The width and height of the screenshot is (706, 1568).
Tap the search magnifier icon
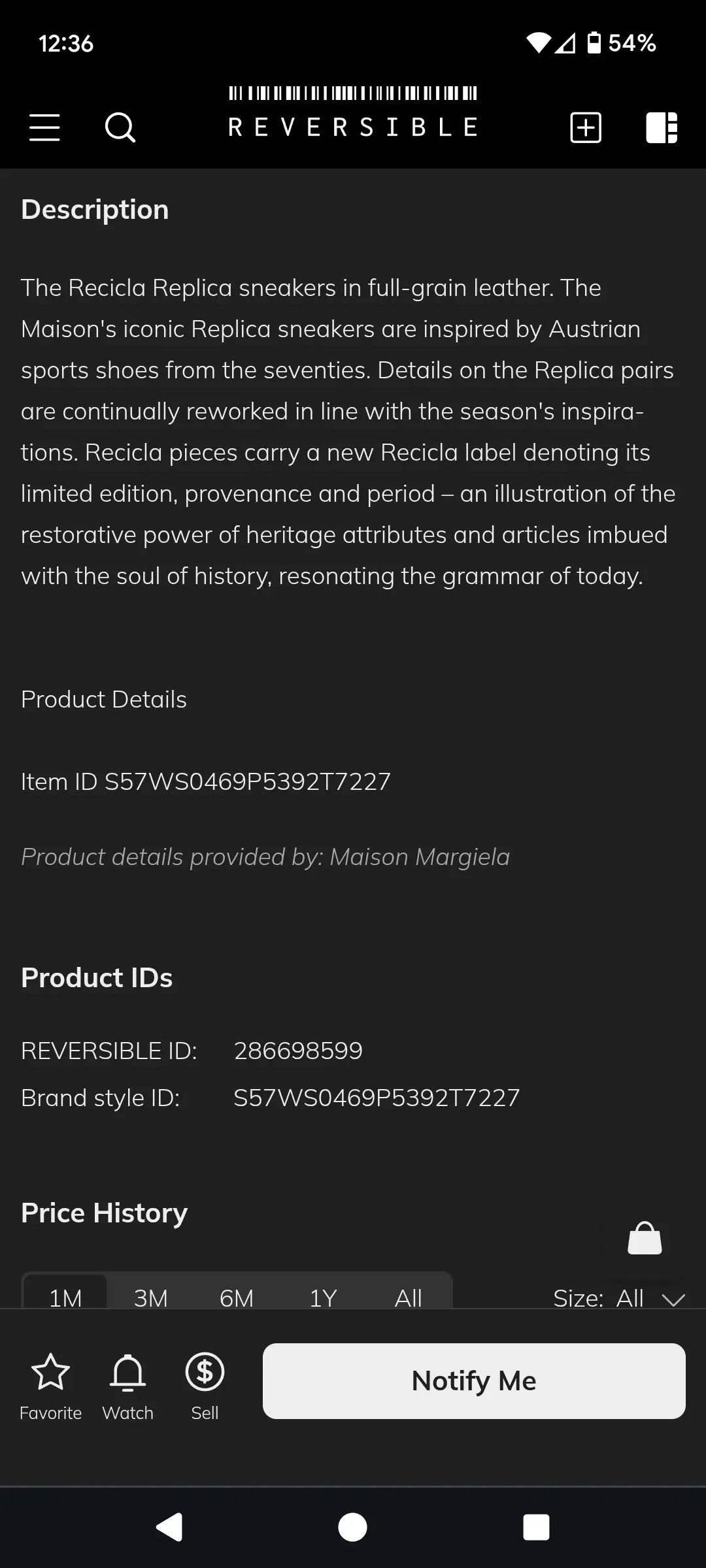(x=120, y=127)
